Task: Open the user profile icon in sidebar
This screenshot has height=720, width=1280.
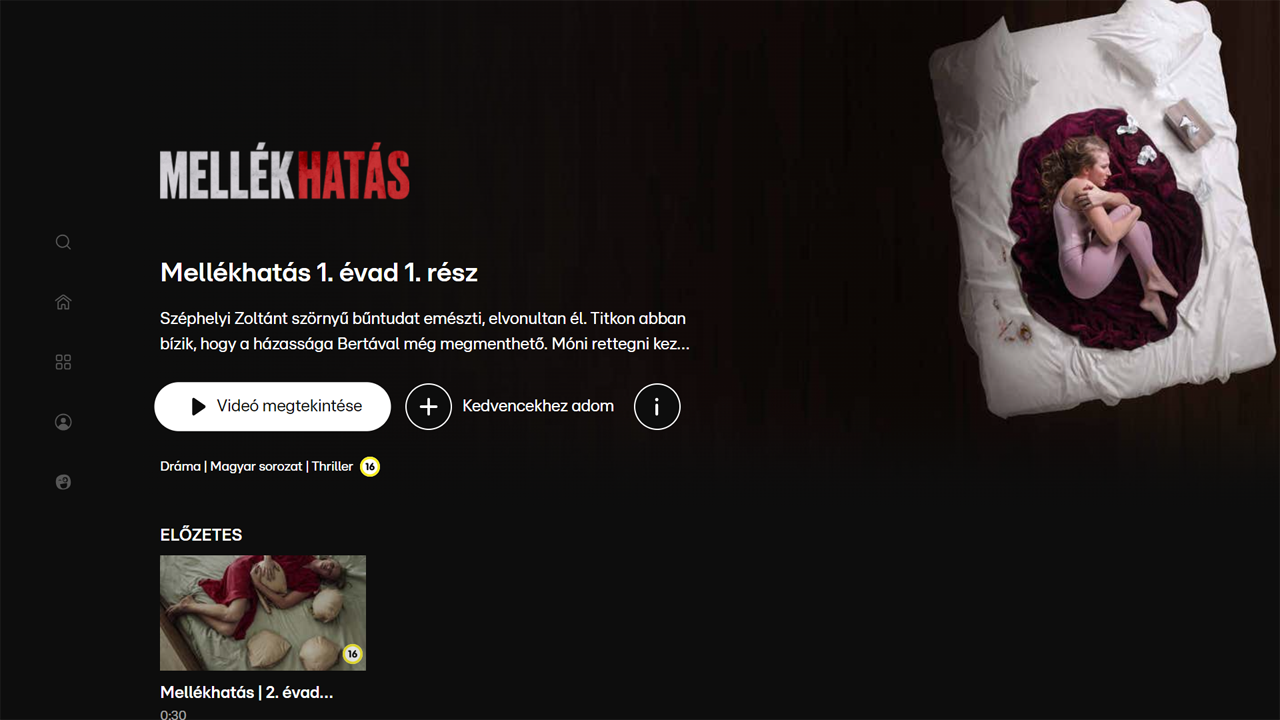Action: pos(63,422)
